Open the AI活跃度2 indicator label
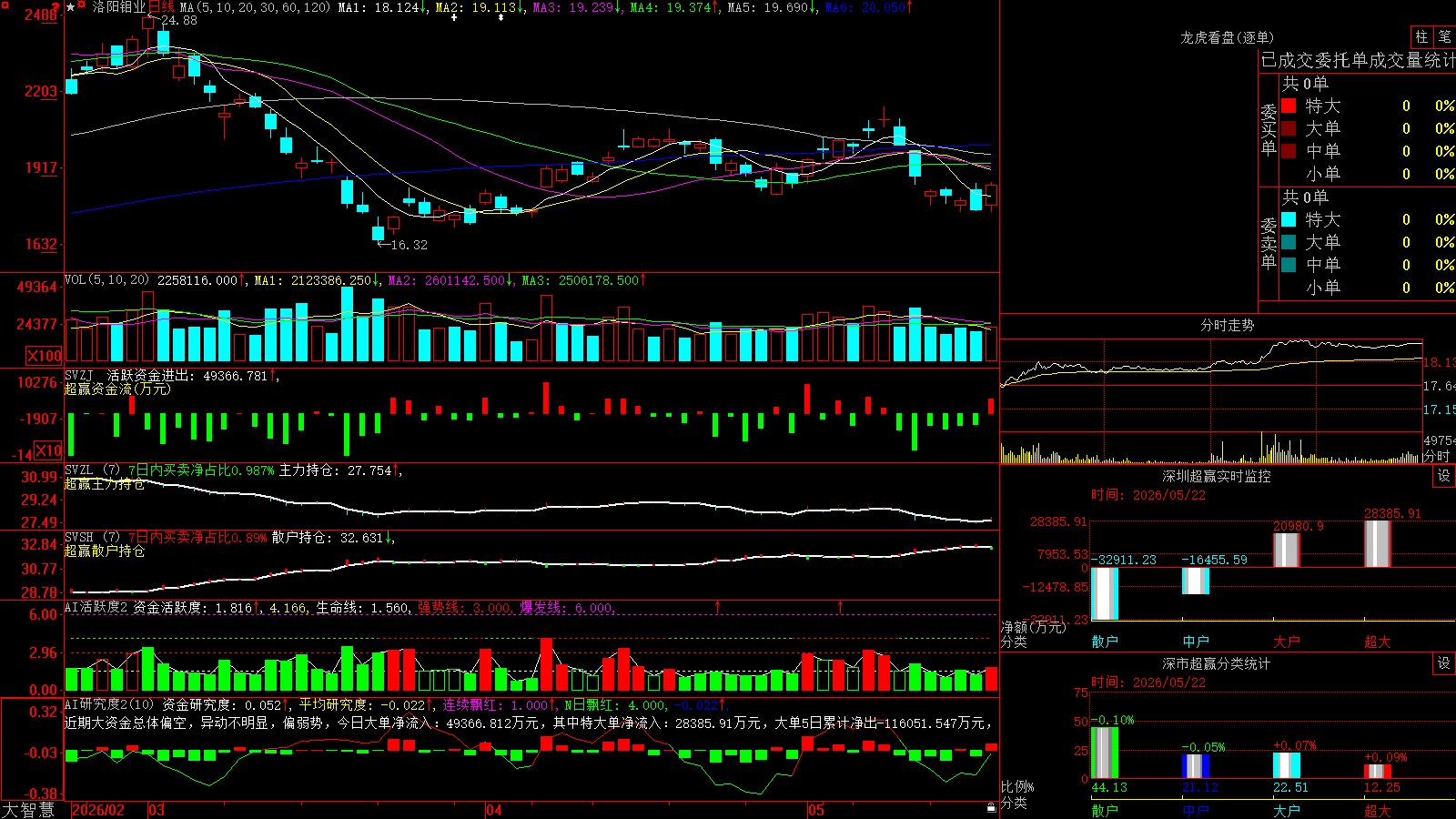1456x819 pixels. [96, 607]
